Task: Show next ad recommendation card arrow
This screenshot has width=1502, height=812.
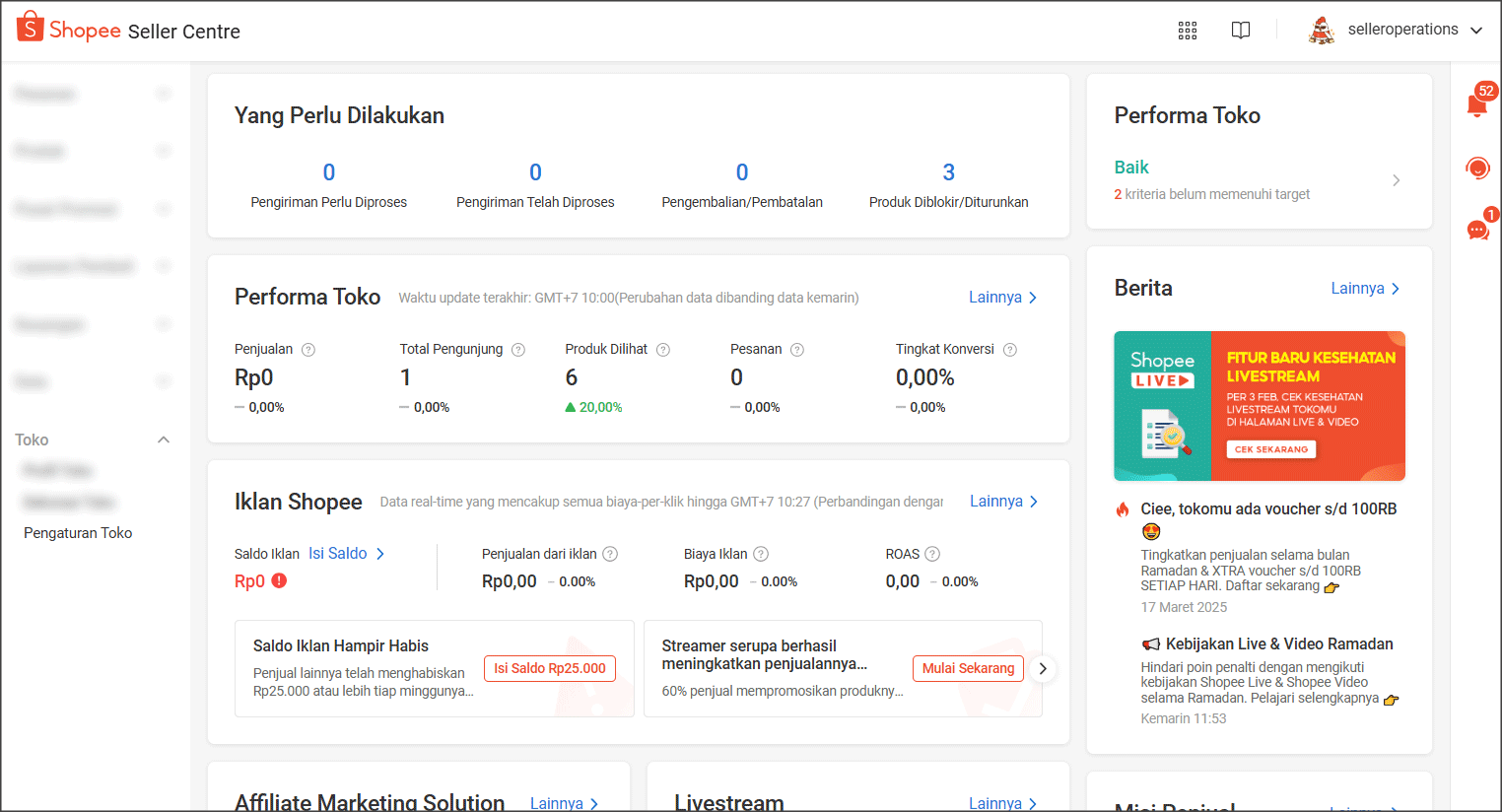Action: click(x=1043, y=668)
